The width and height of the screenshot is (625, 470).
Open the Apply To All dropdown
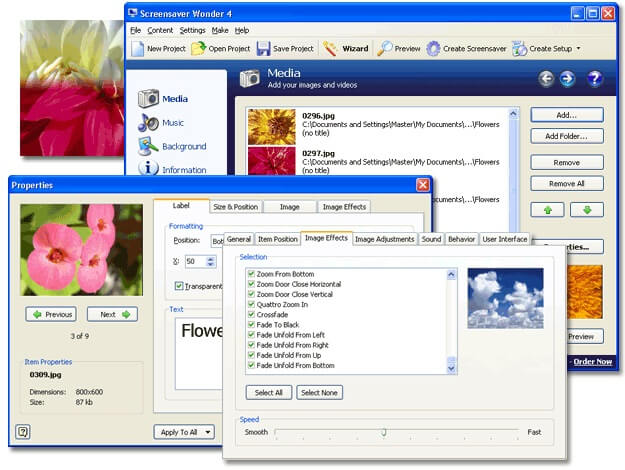pyautogui.click(x=184, y=432)
